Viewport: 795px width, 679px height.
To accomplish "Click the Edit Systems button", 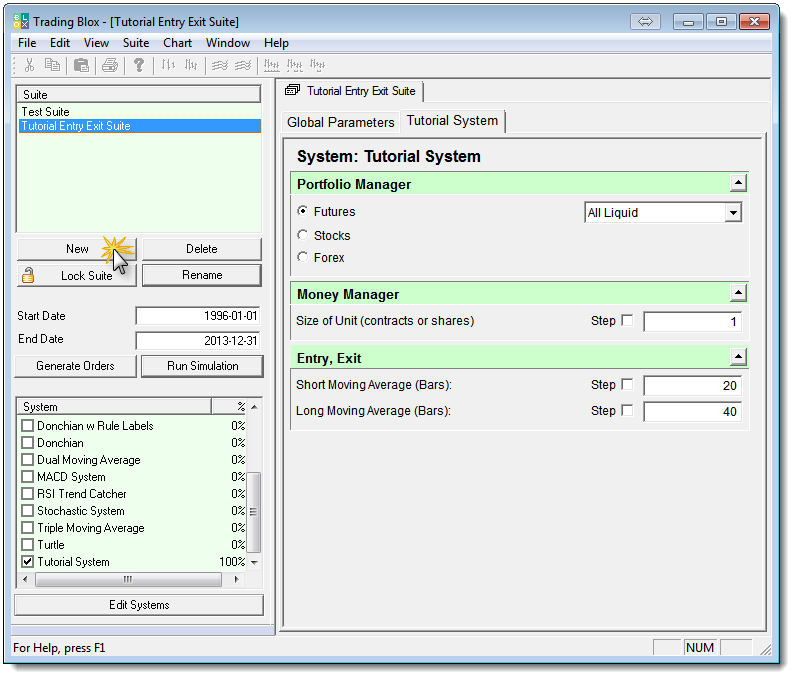I will click(139, 605).
